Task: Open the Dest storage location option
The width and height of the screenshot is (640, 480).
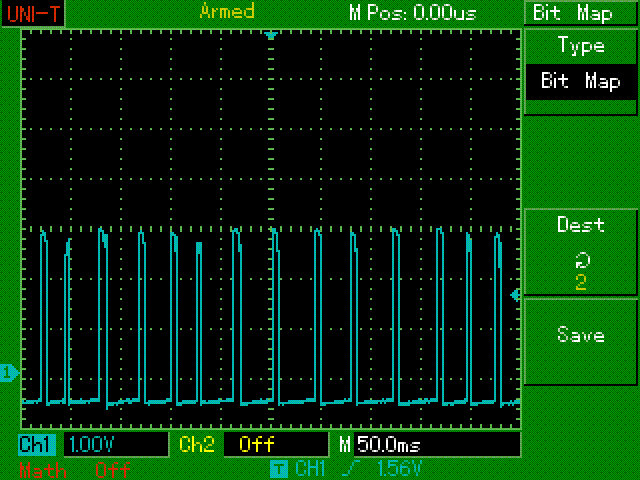Action: (580, 252)
